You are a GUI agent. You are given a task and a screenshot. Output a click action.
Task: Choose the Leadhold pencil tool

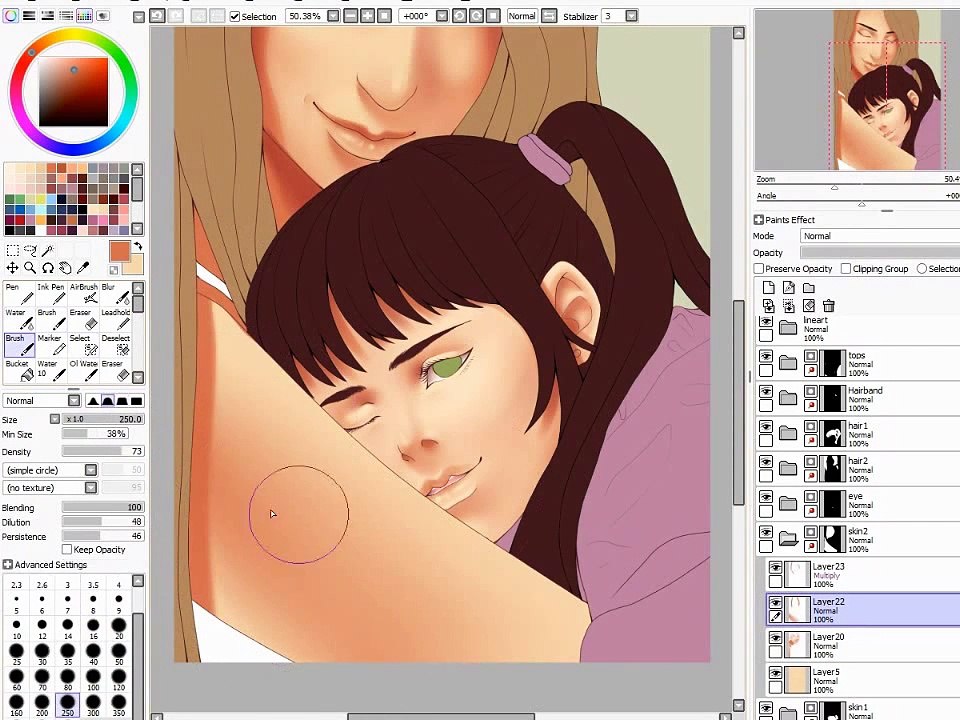(115, 319)
